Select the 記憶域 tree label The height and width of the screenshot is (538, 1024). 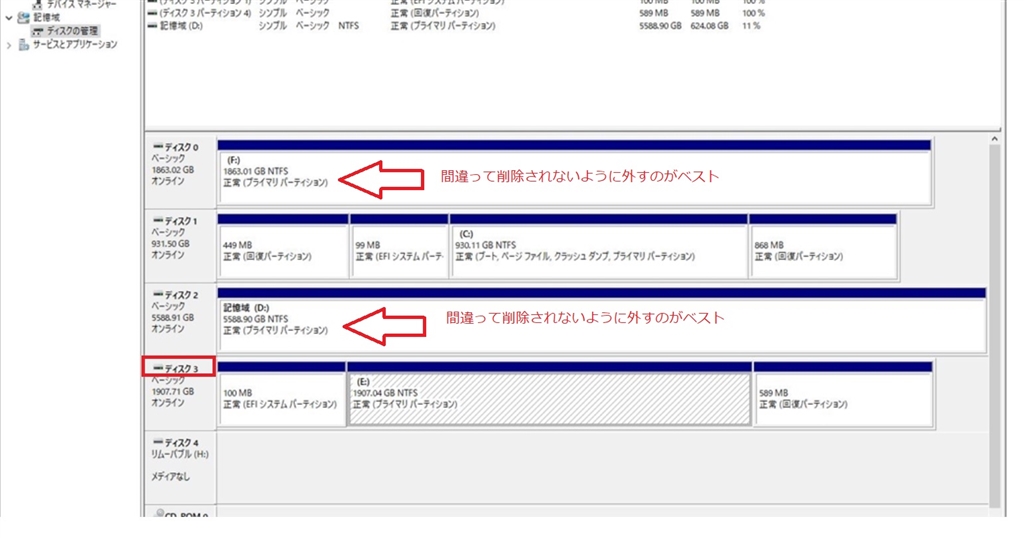pos(46,18)
